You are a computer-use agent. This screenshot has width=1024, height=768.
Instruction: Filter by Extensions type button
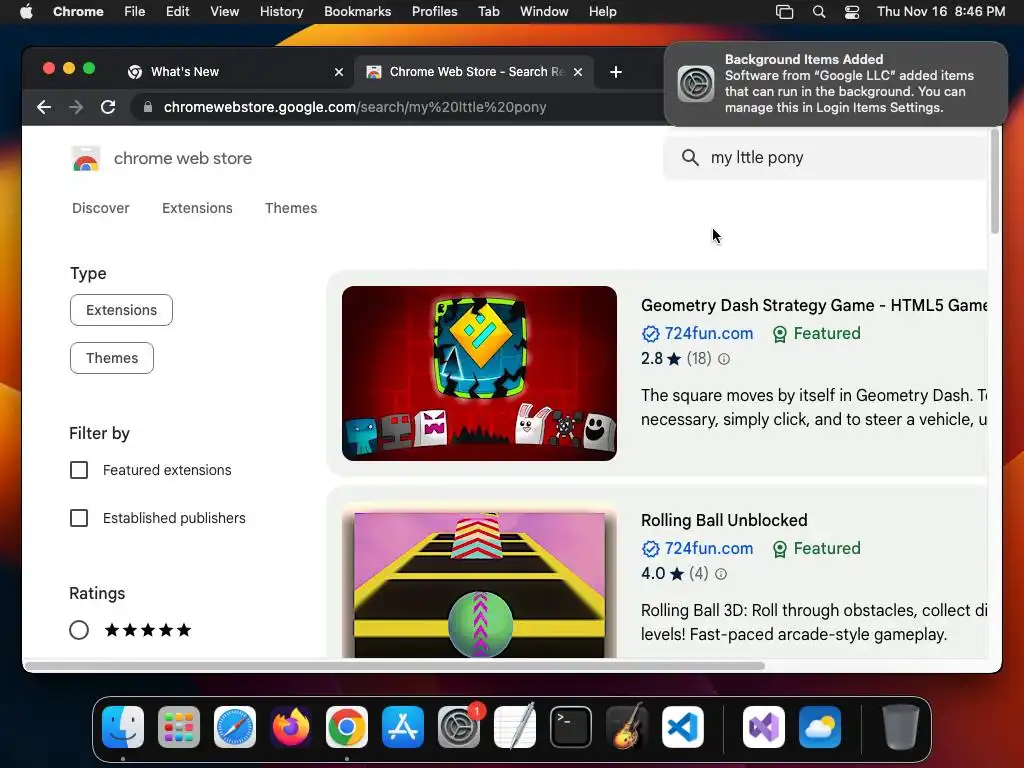point(121,310)
